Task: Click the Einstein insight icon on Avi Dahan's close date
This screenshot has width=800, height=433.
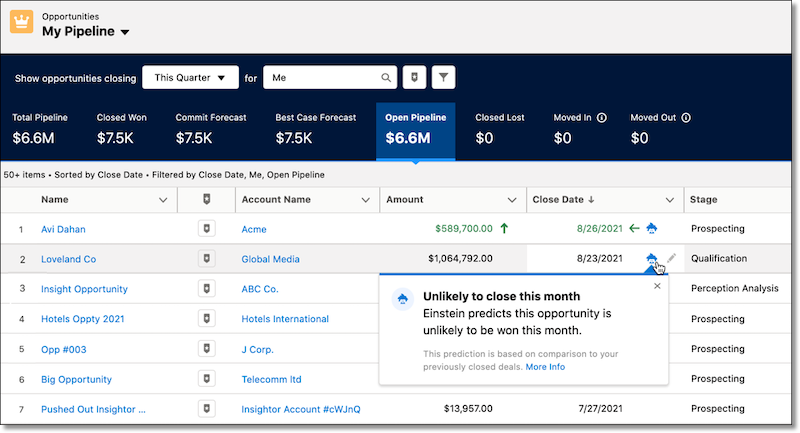Action: pyautogui.click(x=652, y=228)
